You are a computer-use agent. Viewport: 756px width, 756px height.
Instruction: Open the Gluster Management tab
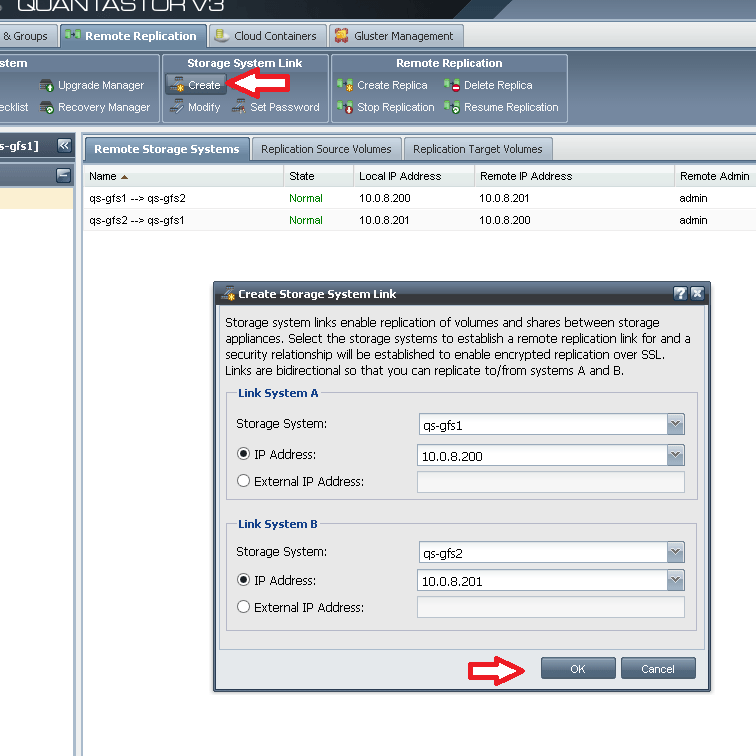point(394,36)
